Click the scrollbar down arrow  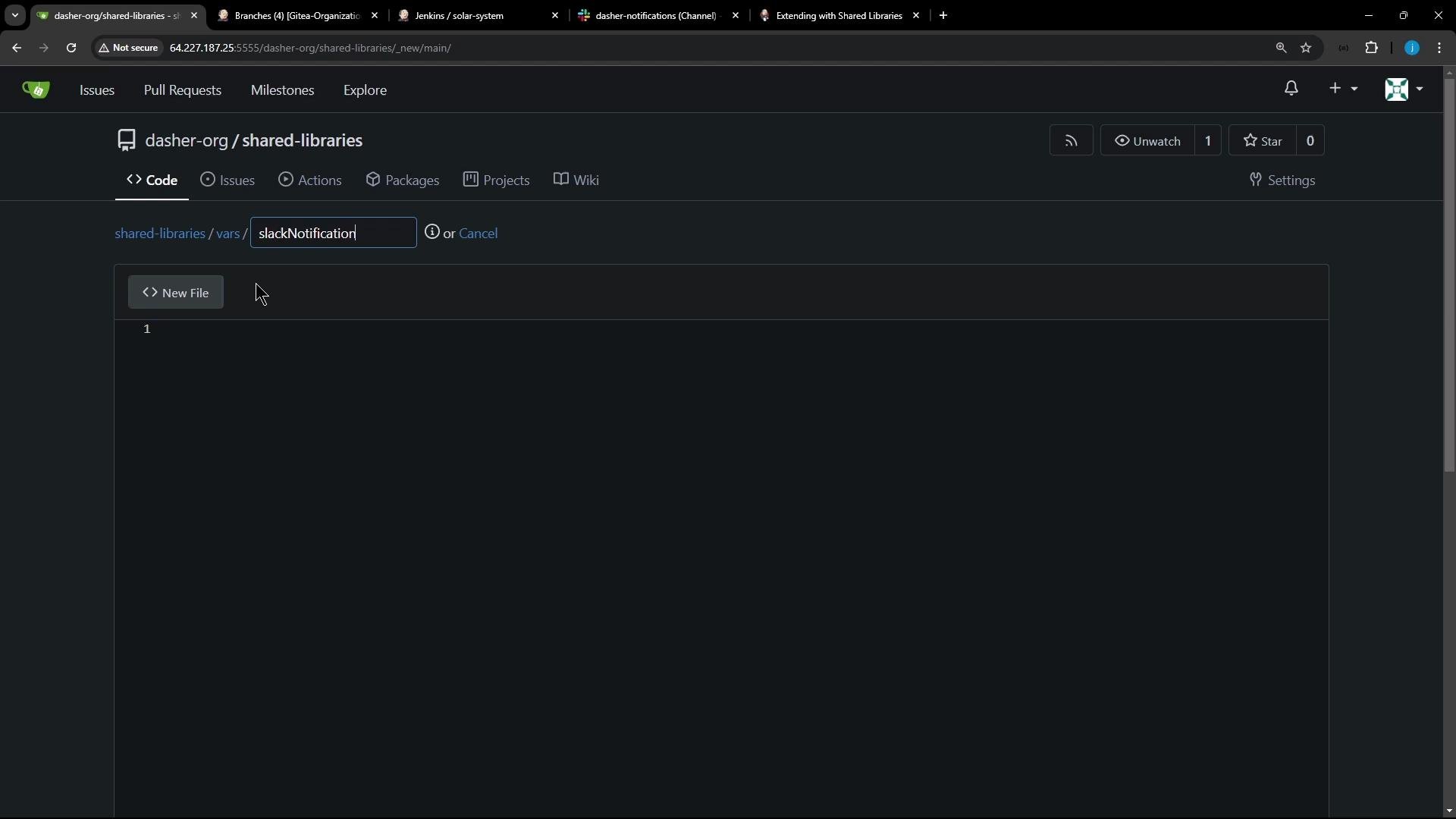tap(1449, 811)
